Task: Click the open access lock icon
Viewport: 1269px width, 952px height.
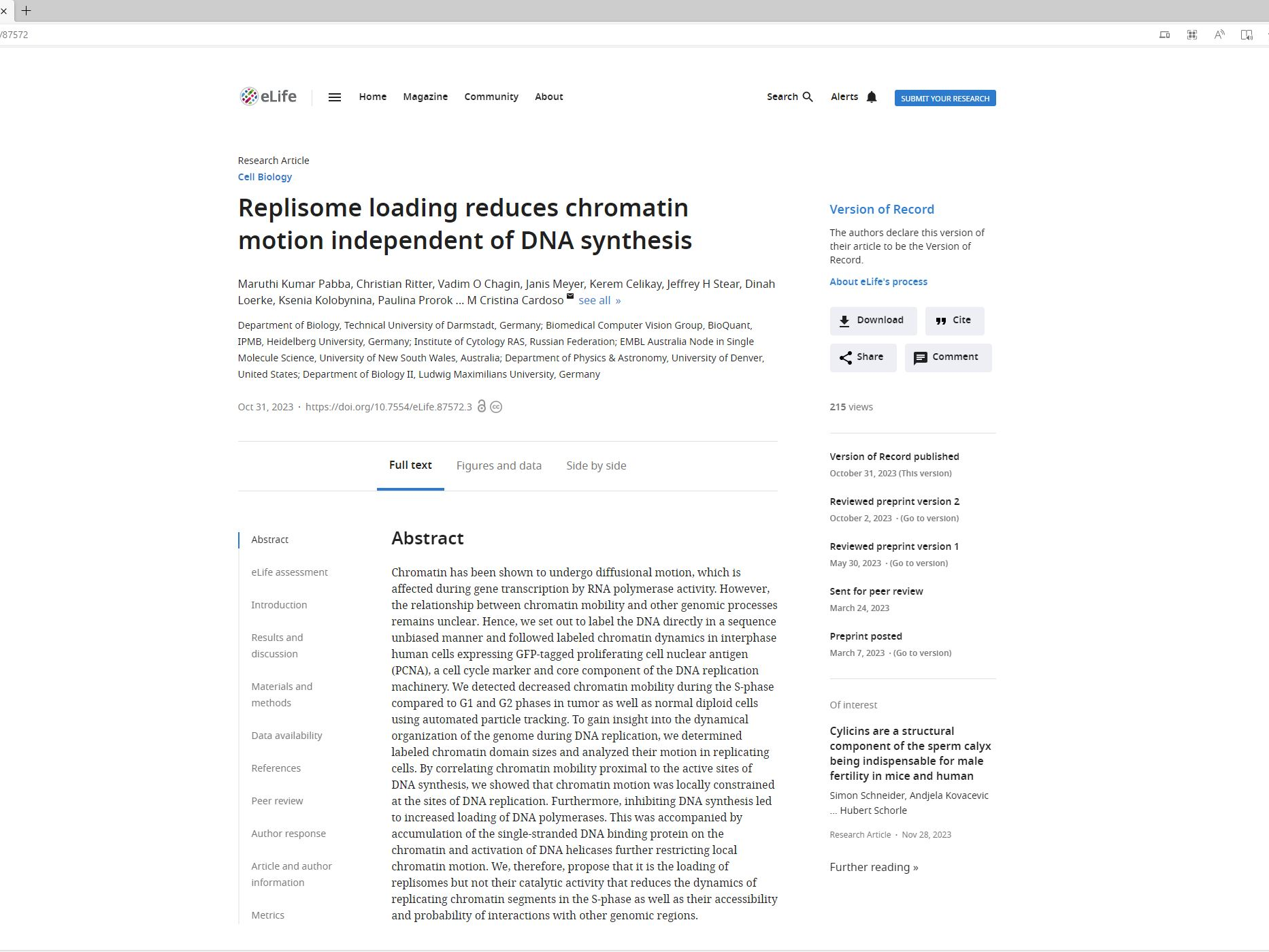Action: coord(482,406)
